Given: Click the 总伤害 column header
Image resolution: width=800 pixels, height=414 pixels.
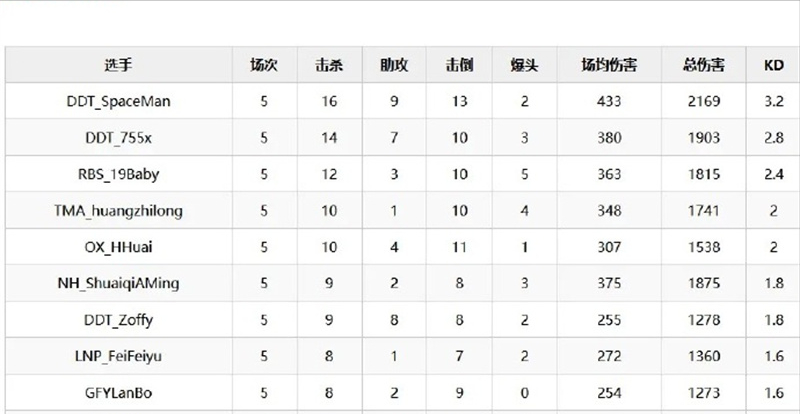Looking at the screenshot, I should [x=704, y=65].
